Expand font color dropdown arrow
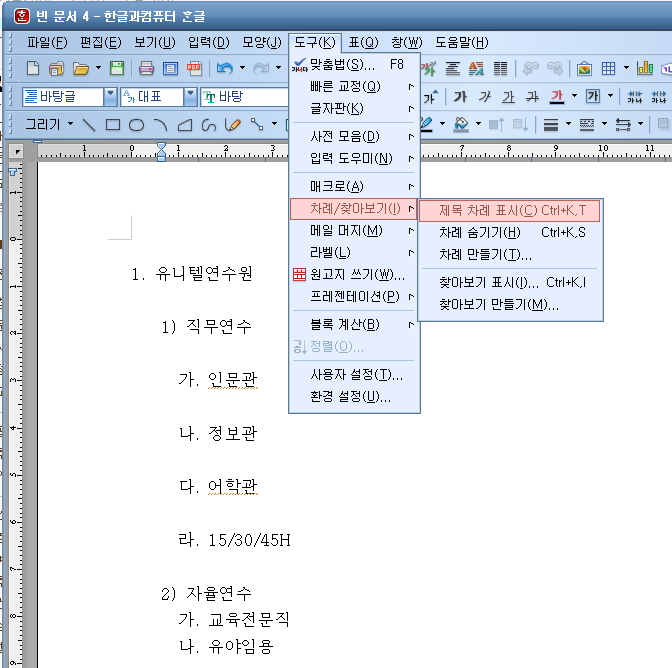This screenshot has height=668, width=672. tap(574, 97)
